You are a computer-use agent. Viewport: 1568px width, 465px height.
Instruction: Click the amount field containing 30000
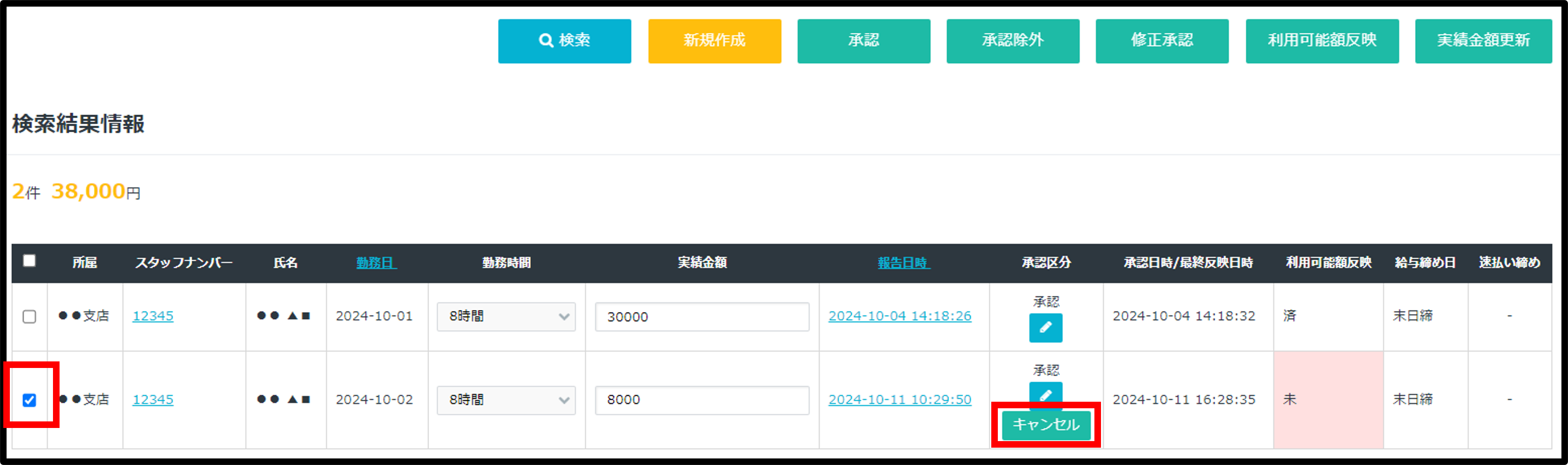(x=702, y=316)
